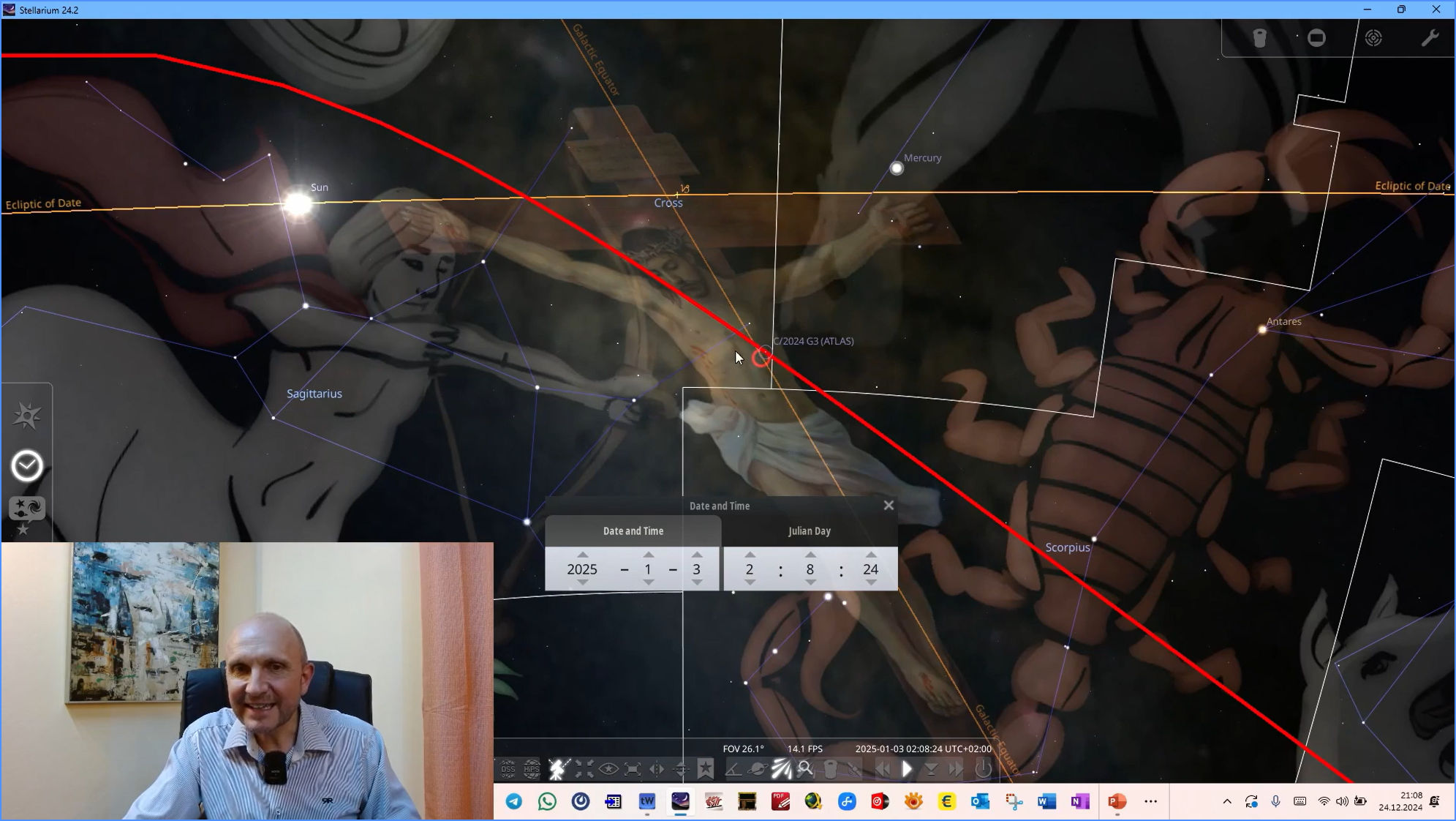This screenshot has height=821, width=1456.
Task: Decrease the month value
Action: (649, 582)
